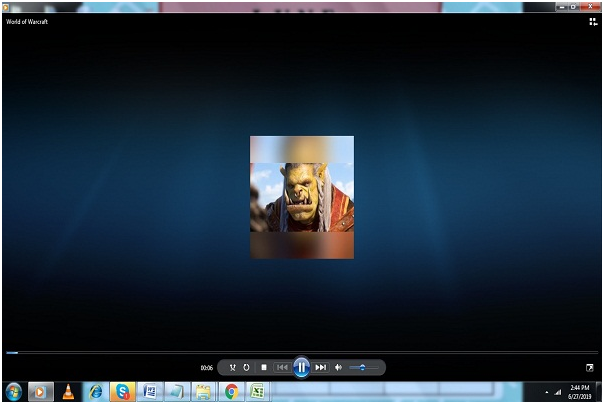This screenshot has height=404, width=604.
Task: Open Microsoft Excel taskbar icon
Action: point(257,392)
